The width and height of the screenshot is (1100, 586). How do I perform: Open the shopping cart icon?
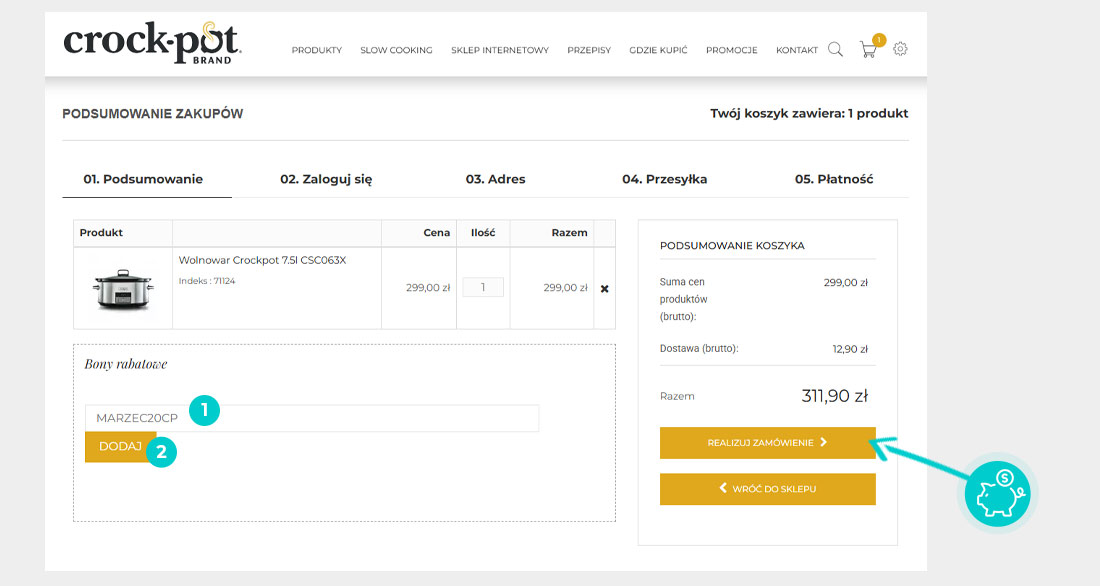point(868,49)
